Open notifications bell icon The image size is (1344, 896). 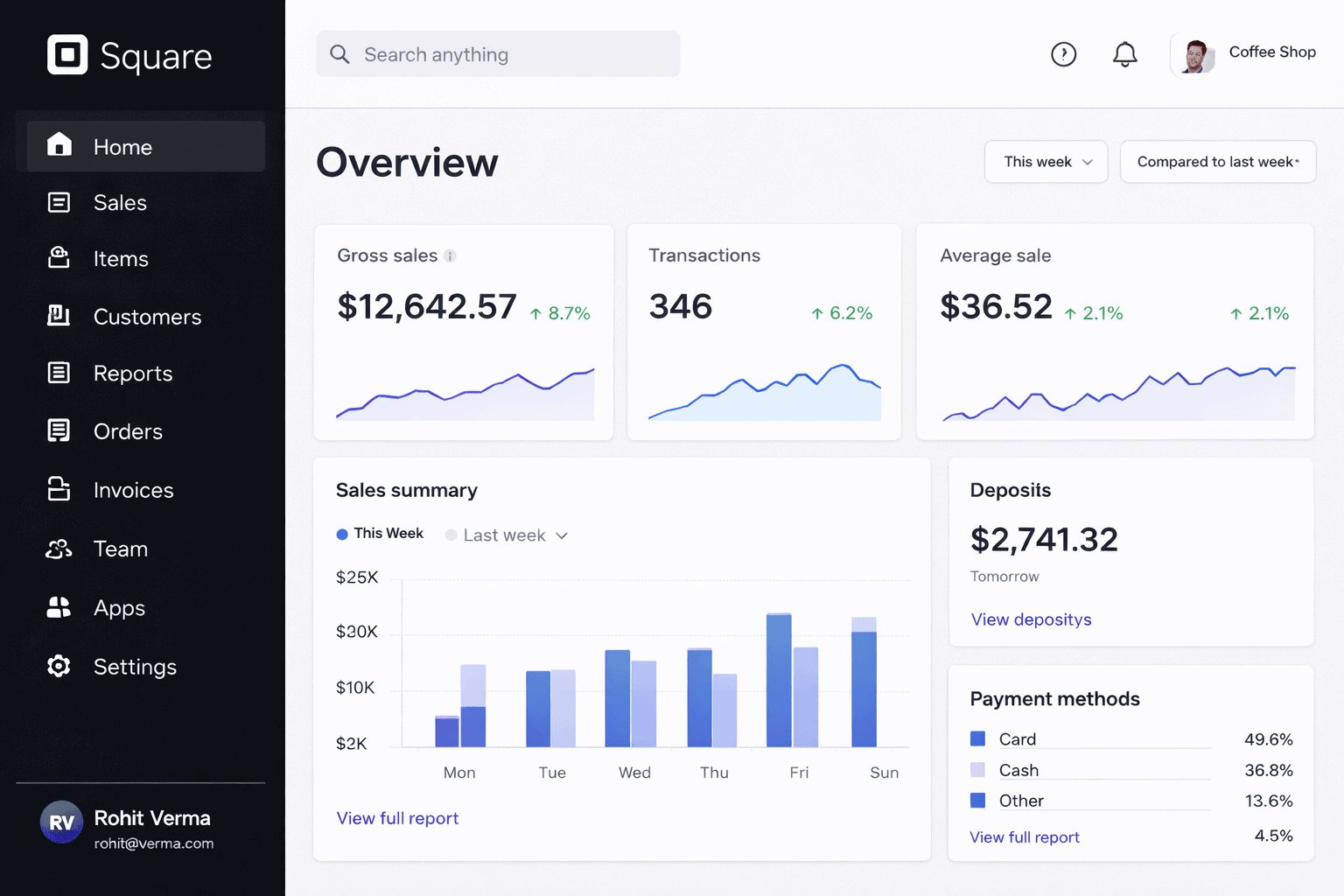point(1124,54)
